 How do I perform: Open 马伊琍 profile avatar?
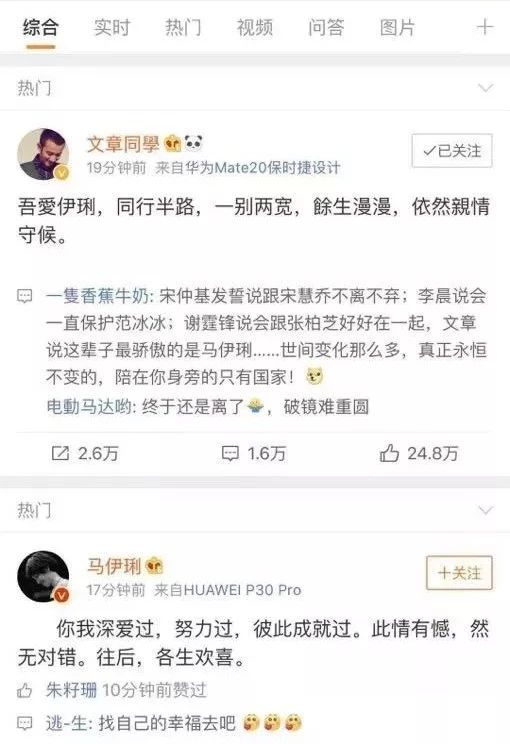(43, 577)
